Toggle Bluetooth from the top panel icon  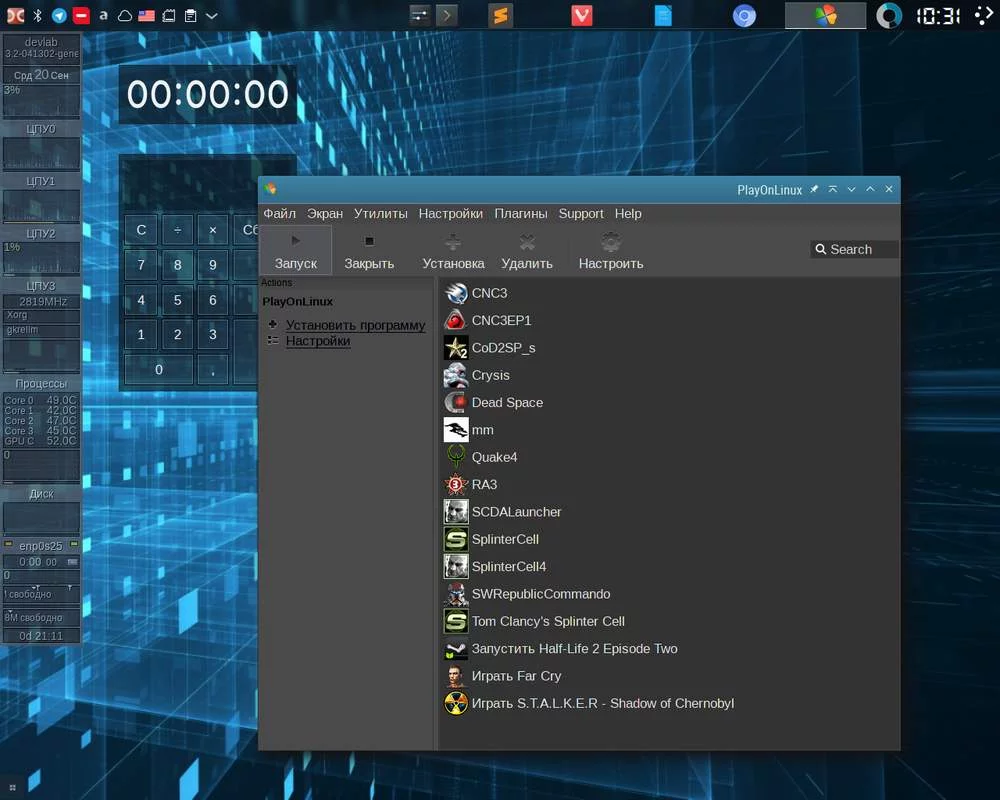coord(39,16)
